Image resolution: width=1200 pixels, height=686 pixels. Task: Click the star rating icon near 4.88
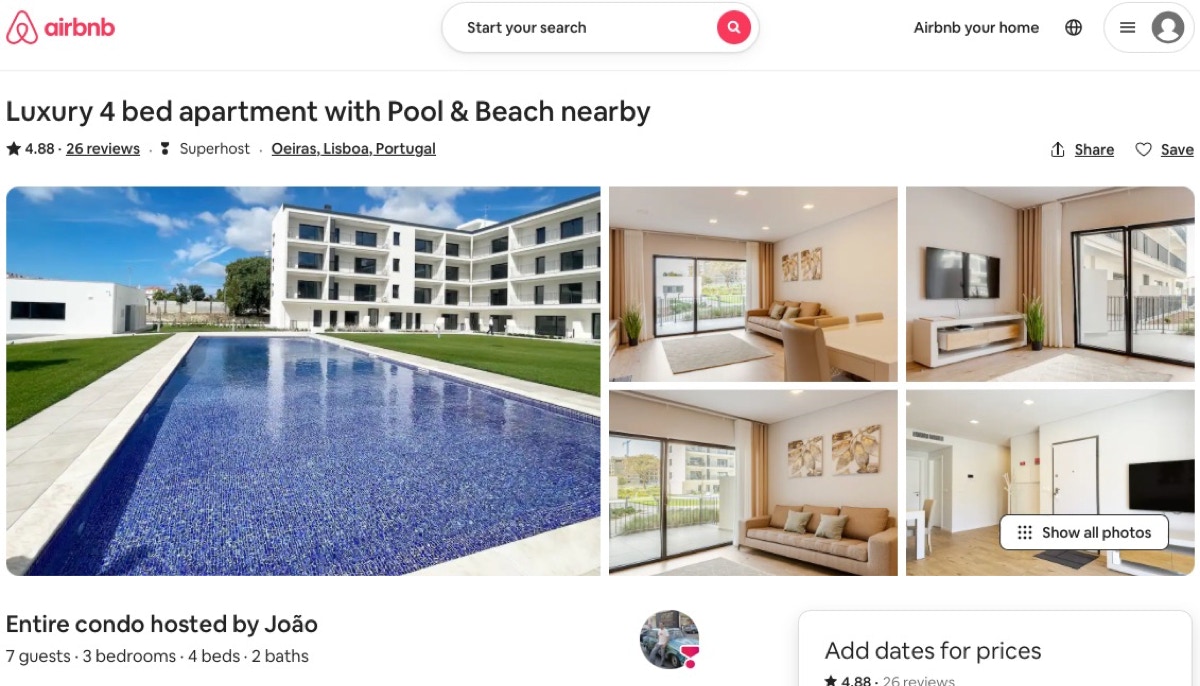[x=14, y=148]
